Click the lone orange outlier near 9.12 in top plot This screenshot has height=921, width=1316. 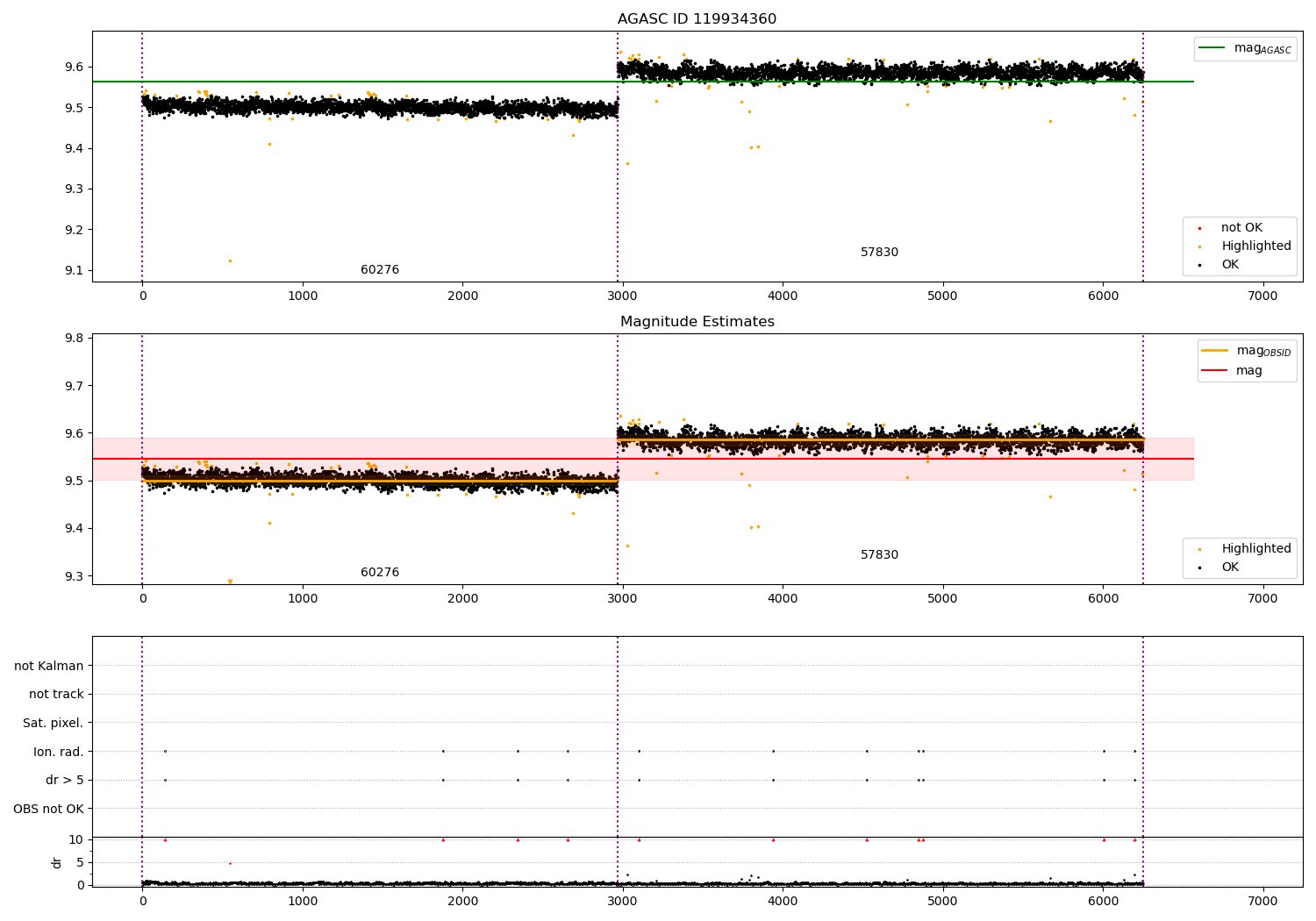click(x=230, y=261)
